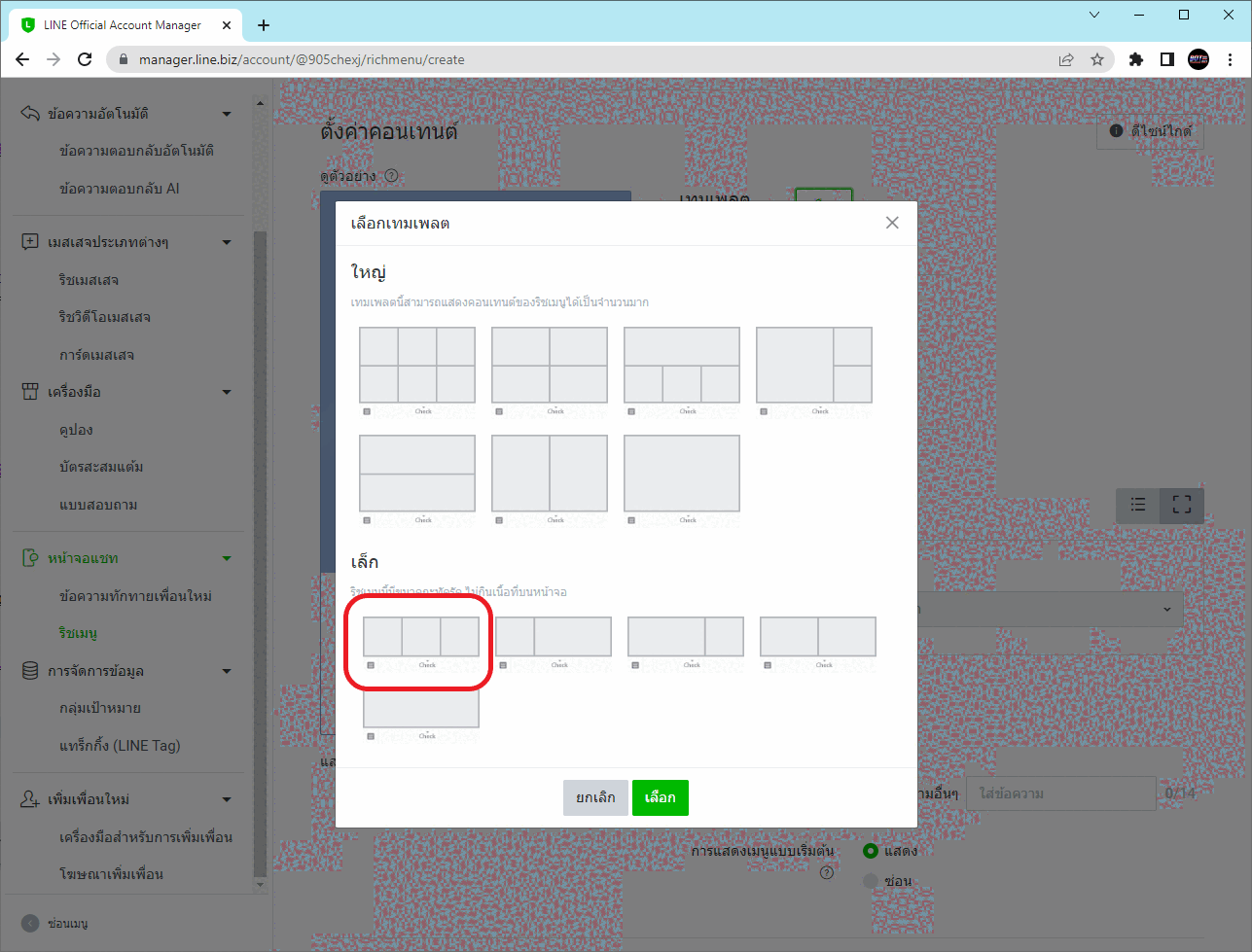
Task: Click the green เลือก button
Action: coord(661,797)
